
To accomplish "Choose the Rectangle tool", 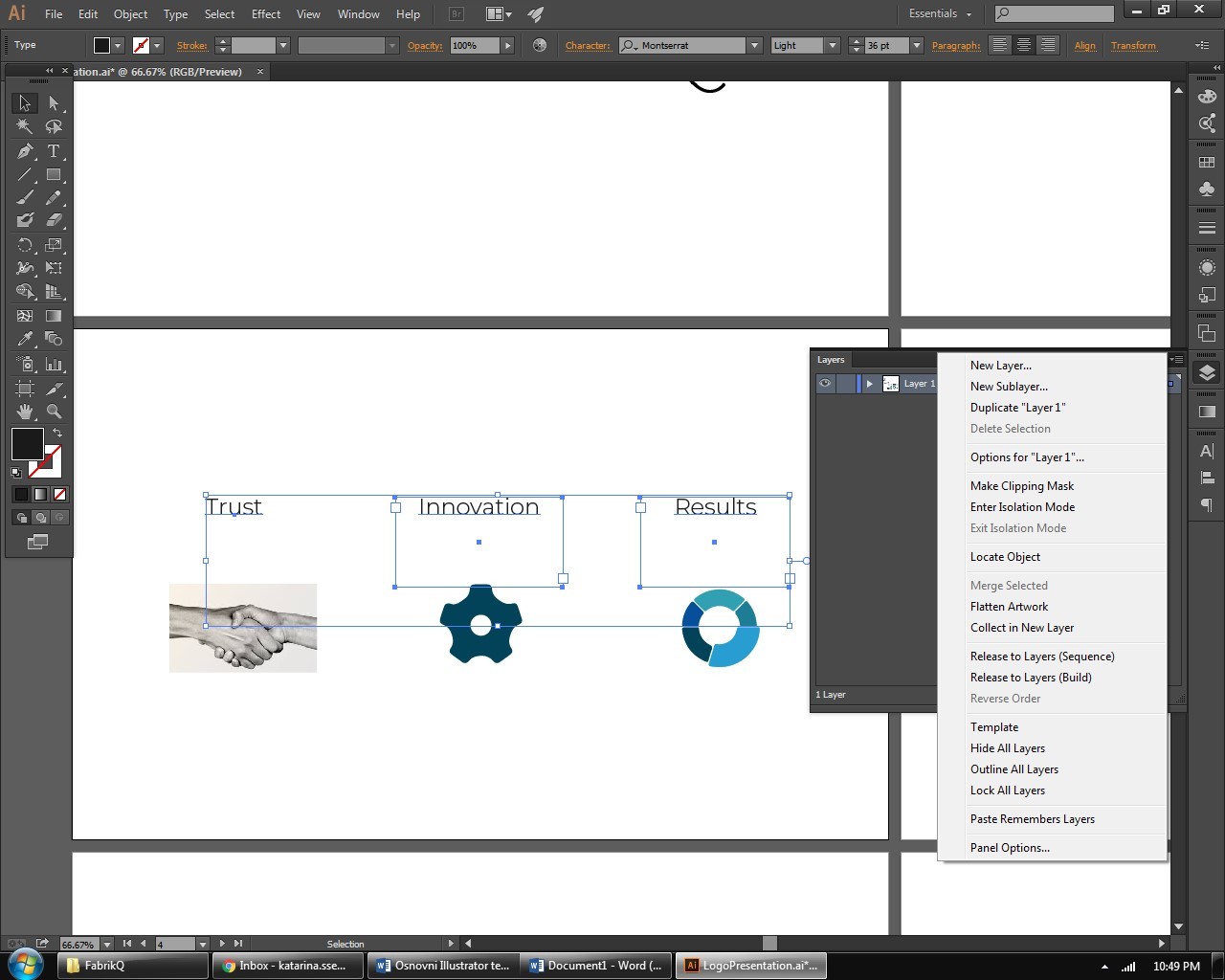I will [54, 175].
